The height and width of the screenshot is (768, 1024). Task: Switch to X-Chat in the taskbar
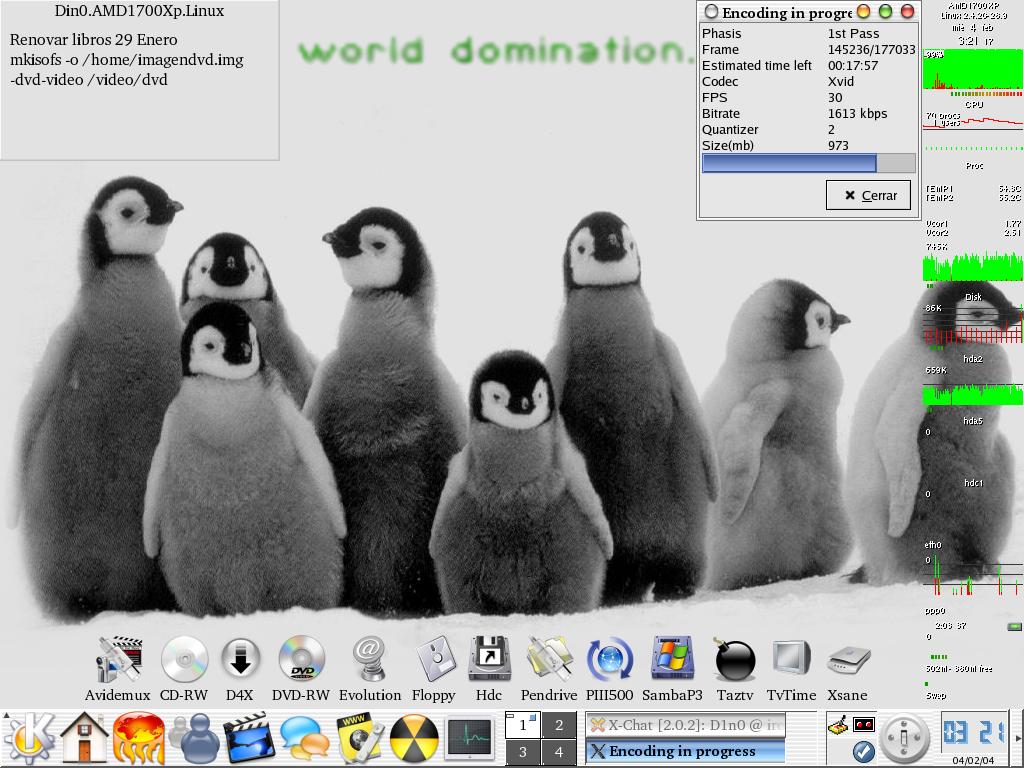click(685, 725)
